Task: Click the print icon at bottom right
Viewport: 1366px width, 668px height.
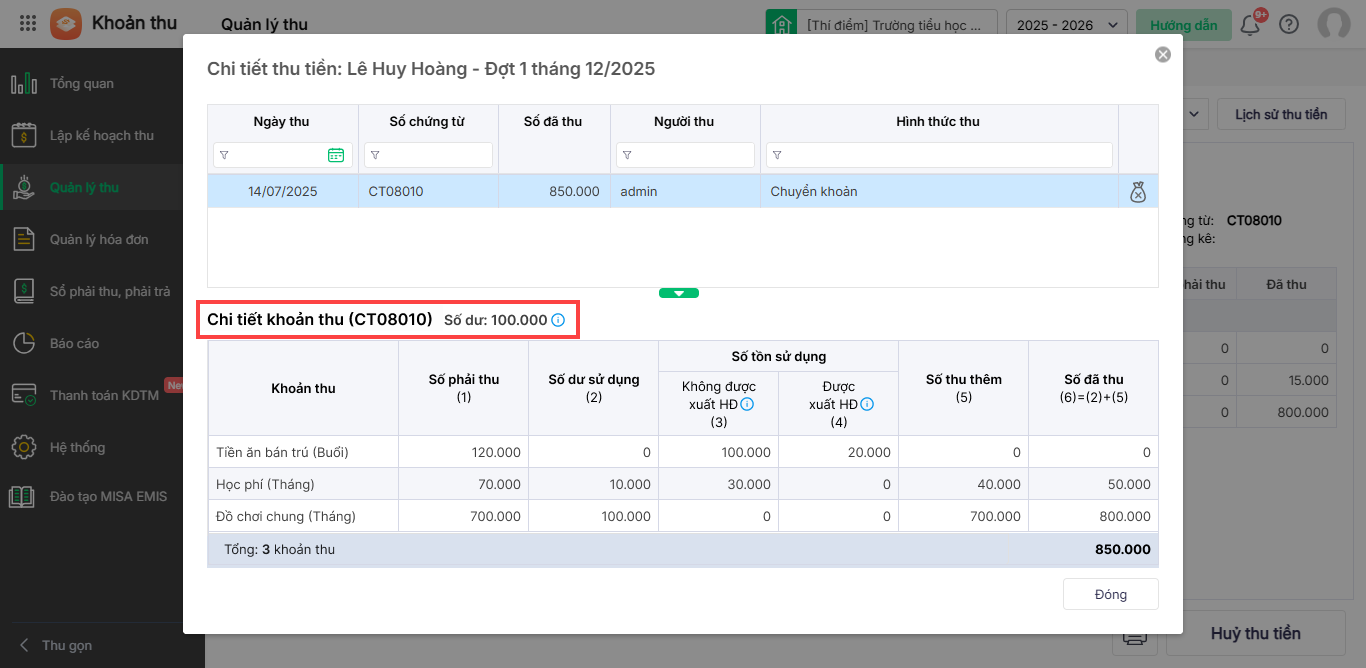Action: pos(1133,635)
